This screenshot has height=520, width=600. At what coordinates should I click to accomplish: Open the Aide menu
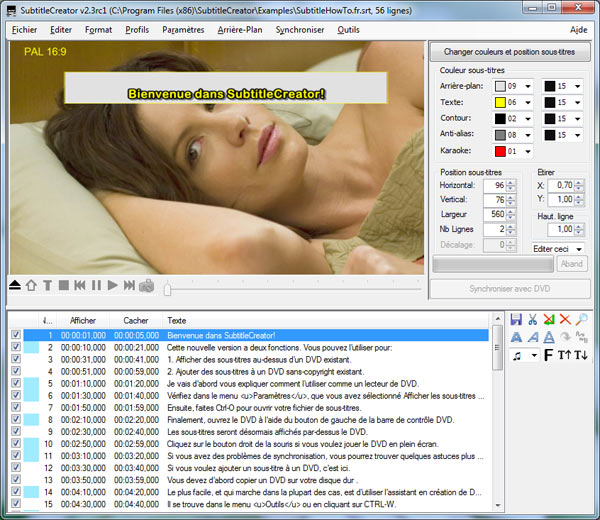578,30
